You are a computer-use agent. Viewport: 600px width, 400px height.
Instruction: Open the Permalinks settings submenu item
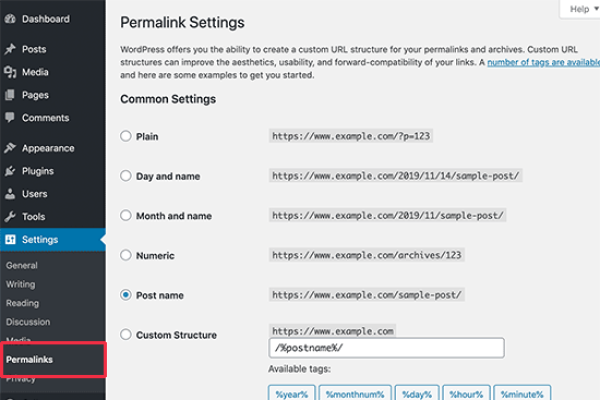(29, 358)
